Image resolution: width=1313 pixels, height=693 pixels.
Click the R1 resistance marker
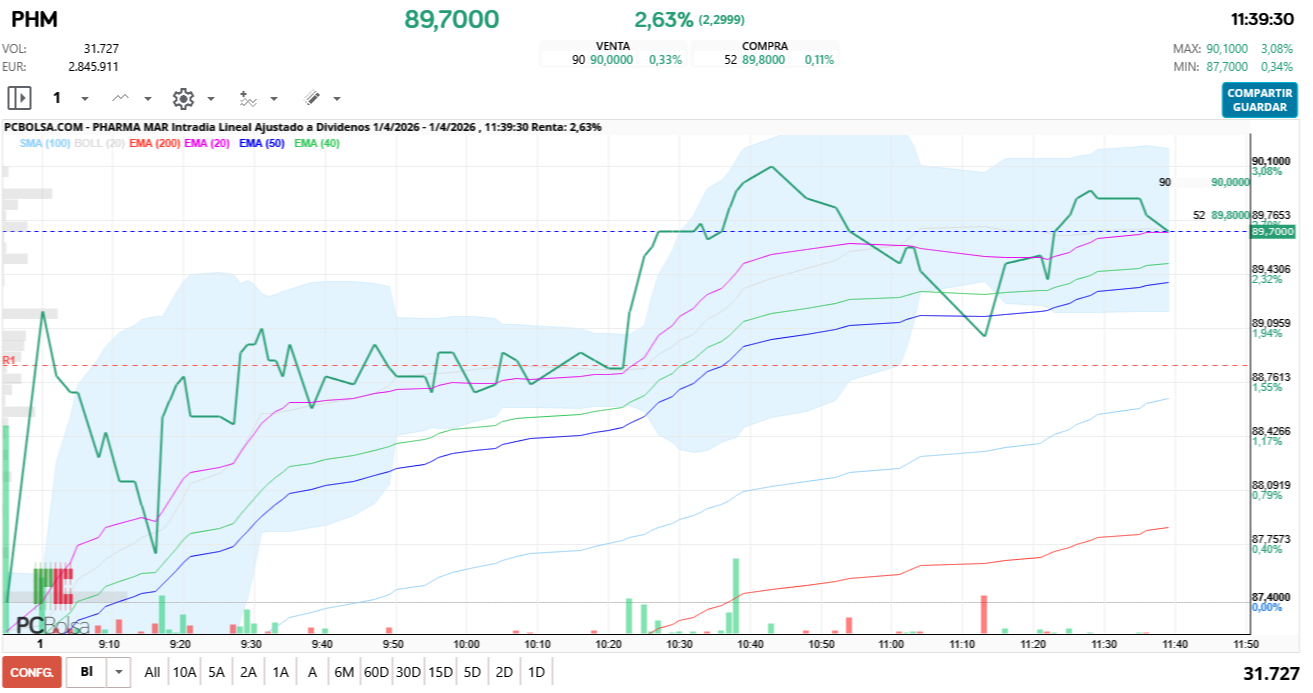9,360
